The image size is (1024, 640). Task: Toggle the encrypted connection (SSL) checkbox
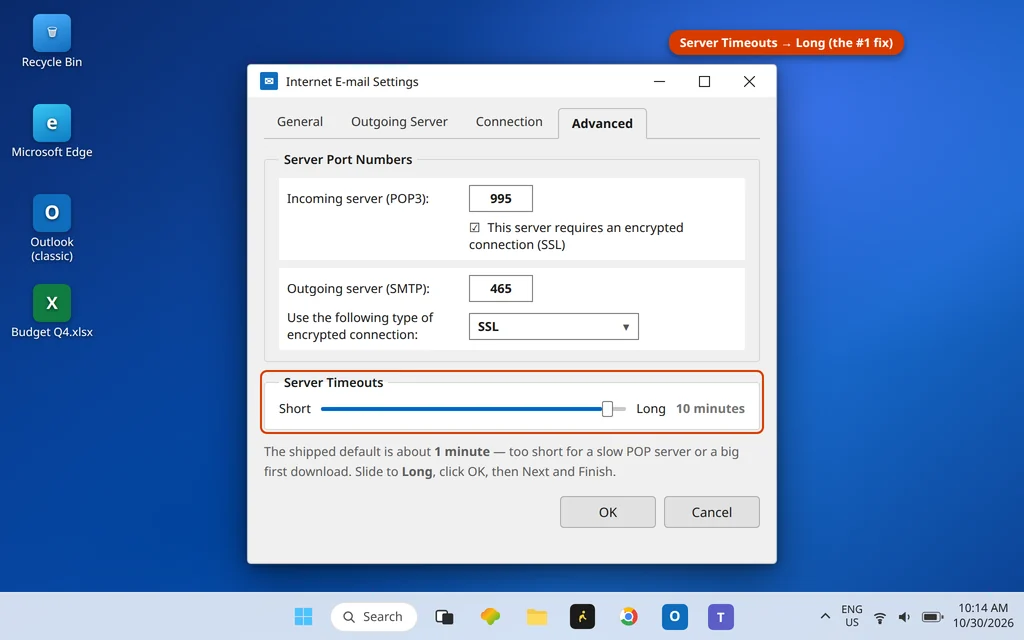point(475,228)
